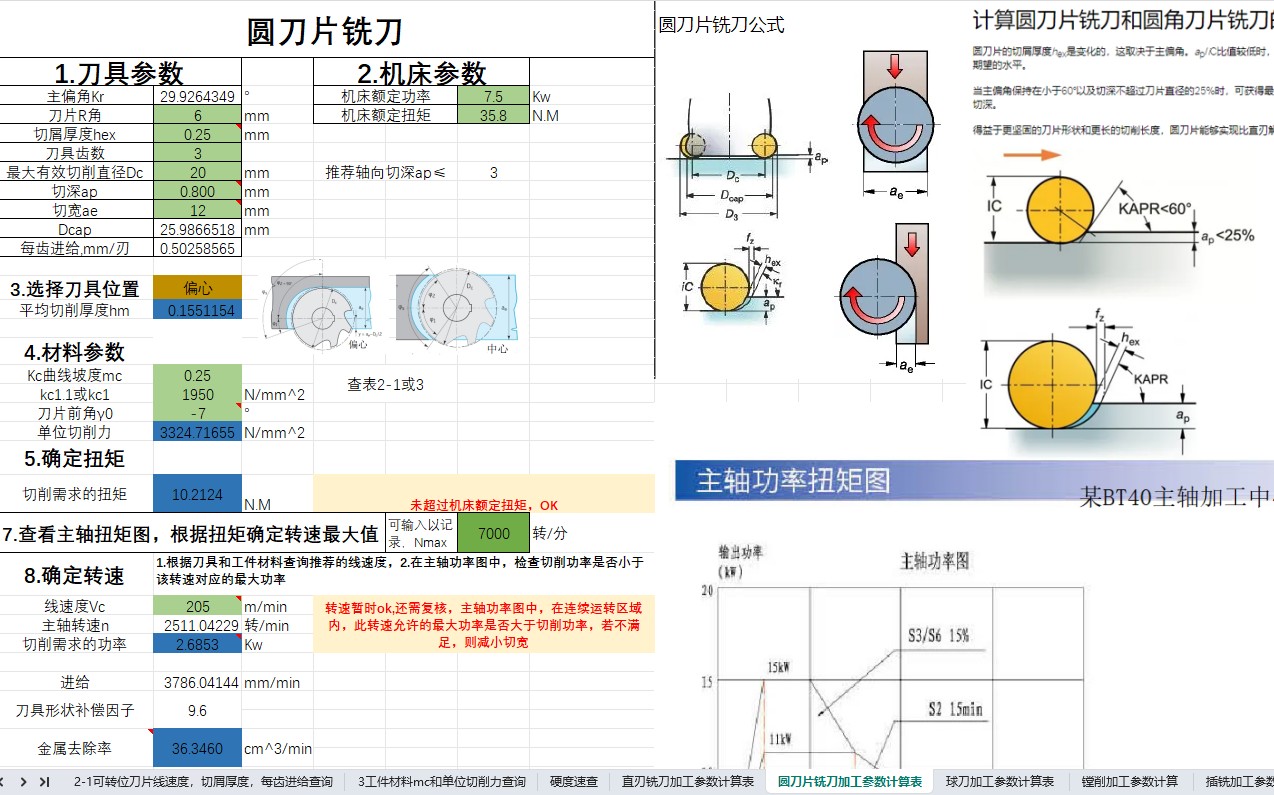Viewport: 1274px width, 795px height.
Task: Open 3工件材料mc和单位切削力查询 sheet tab
Action: 442,781
